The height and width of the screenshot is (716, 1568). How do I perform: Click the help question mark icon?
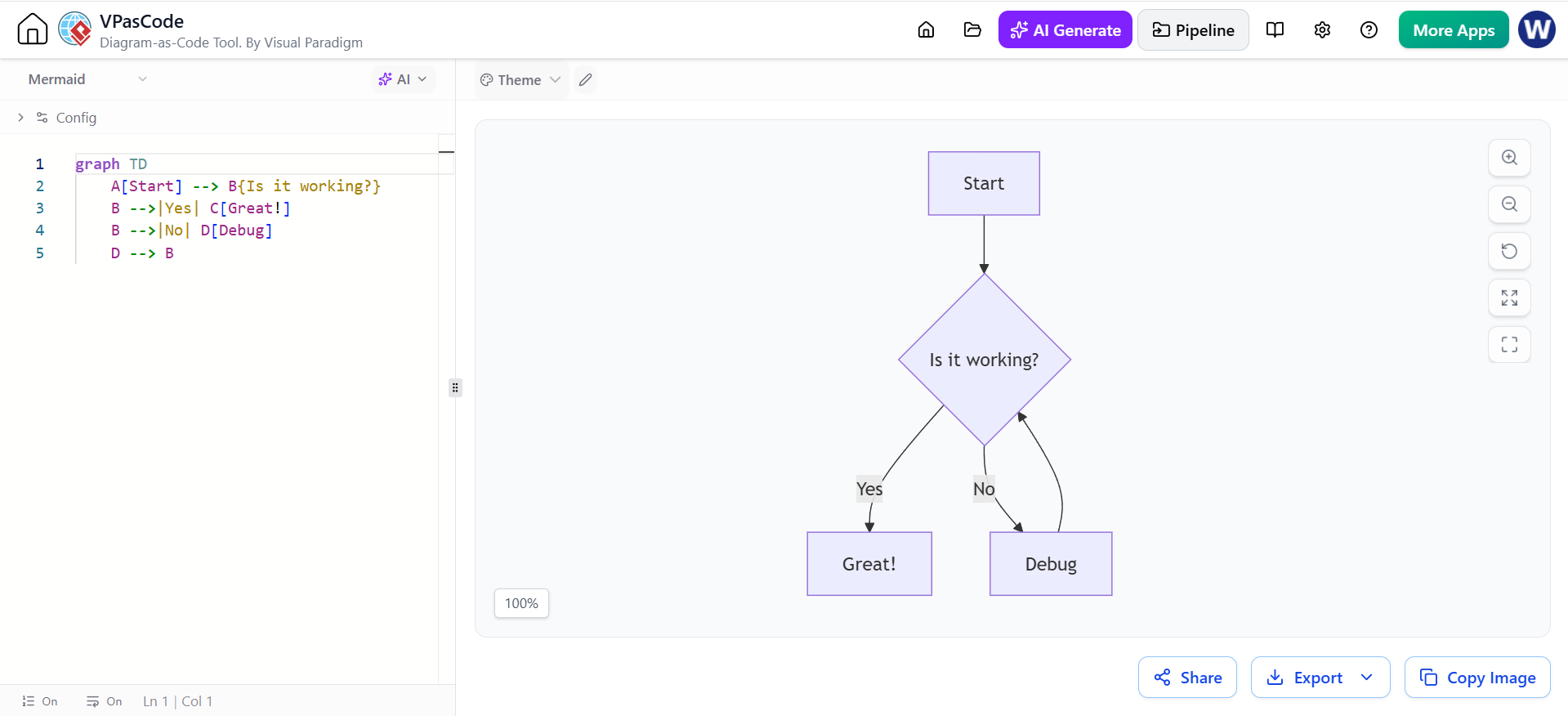click(1369, 30)
